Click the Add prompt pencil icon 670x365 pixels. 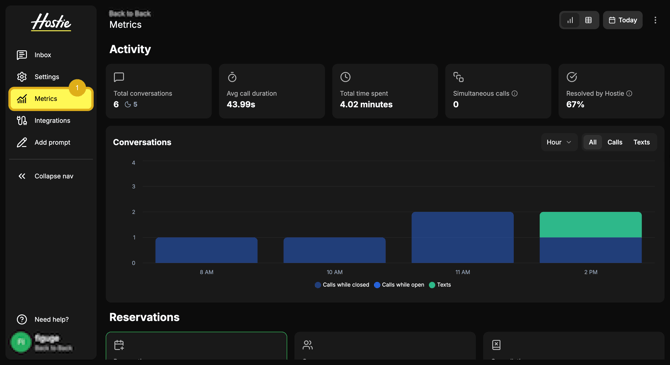point(22,142)
